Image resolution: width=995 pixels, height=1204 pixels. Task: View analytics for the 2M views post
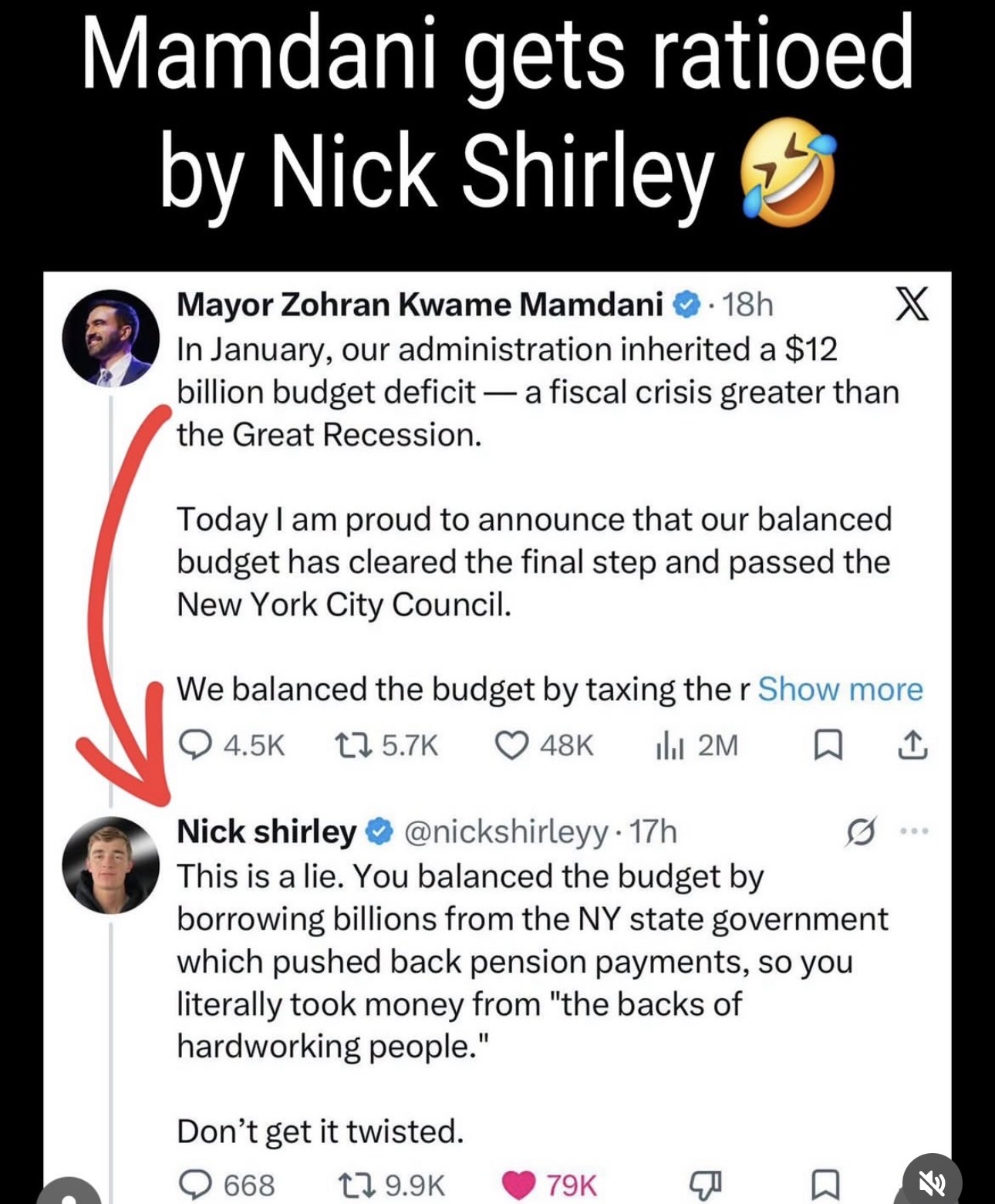696,745
